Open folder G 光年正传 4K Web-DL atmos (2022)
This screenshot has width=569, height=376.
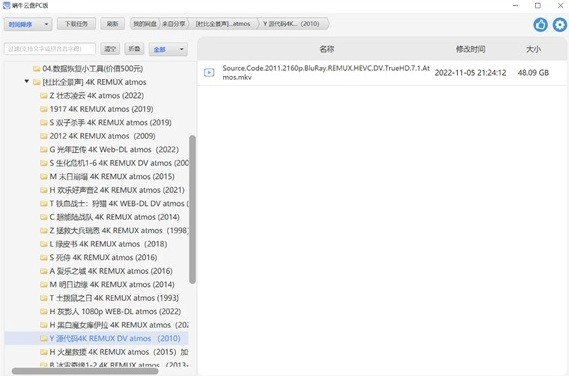click(114, 149)
